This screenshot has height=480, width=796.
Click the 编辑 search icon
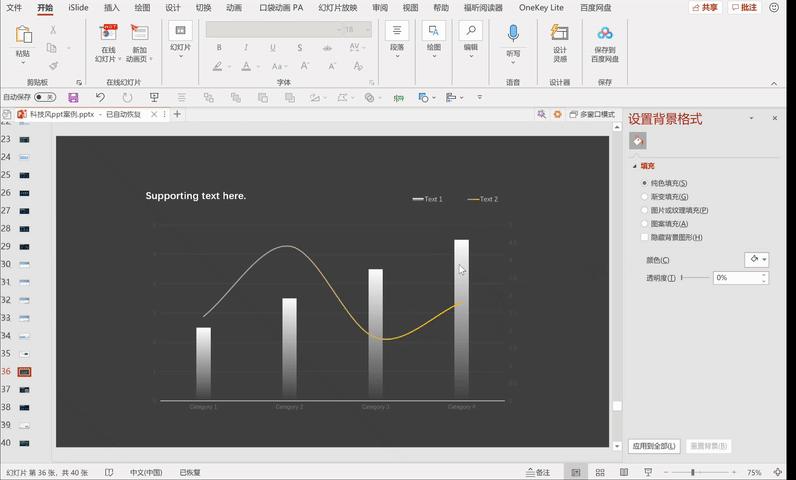[471, 30]
